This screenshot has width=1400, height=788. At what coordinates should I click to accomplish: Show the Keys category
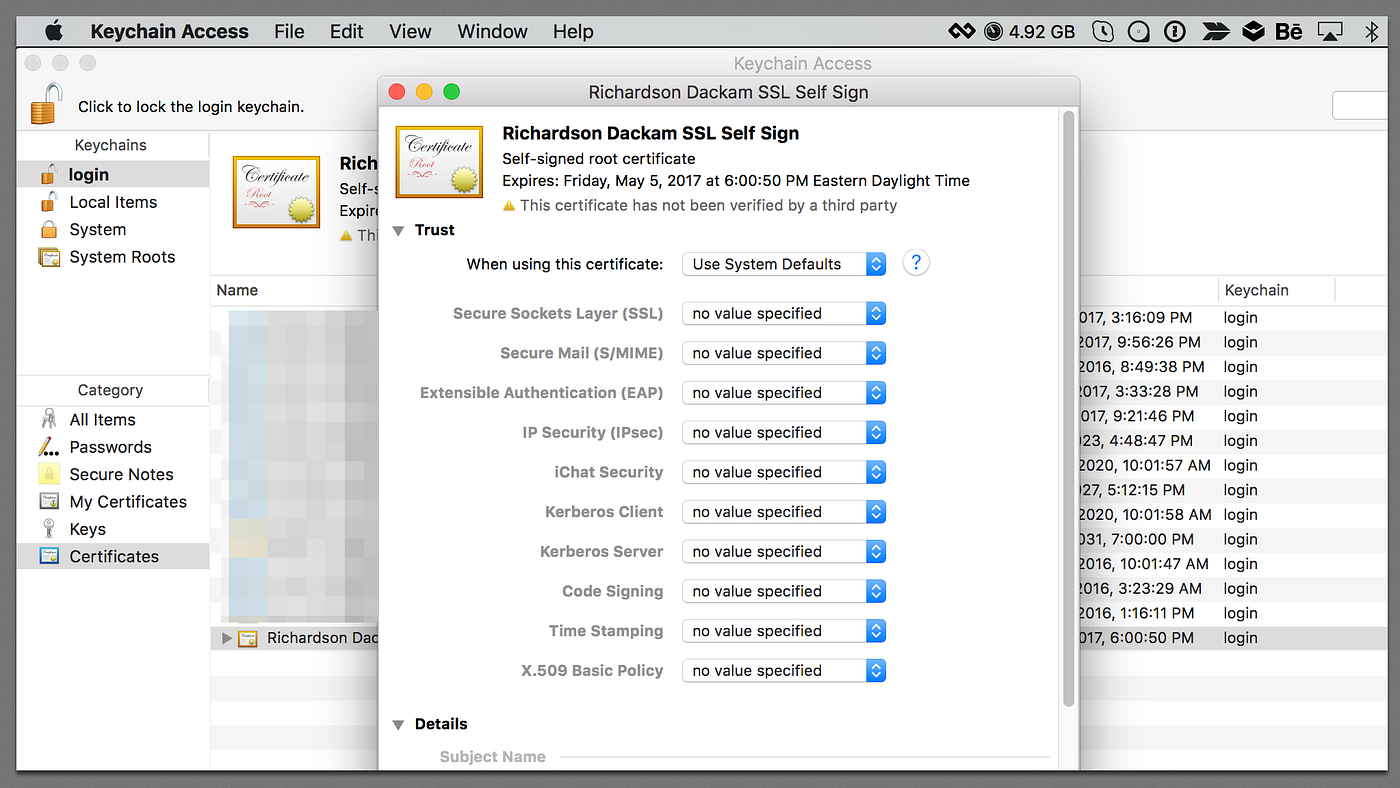point(113,529)
